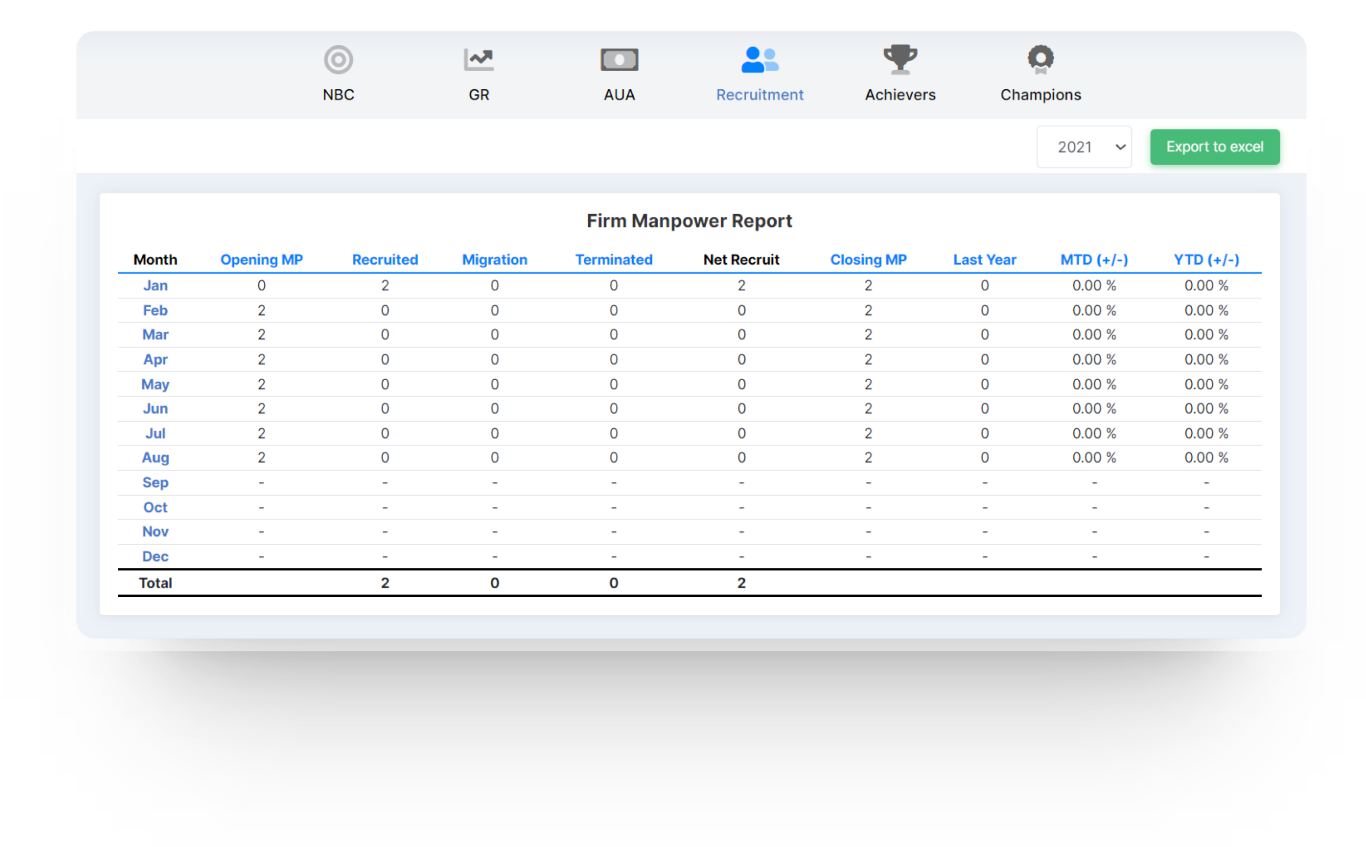Click the YTD (+/-) column header
Image resolution: width=1366 pixels, height=847 pixels.
pyautogui.click(x=1206, y=260)
